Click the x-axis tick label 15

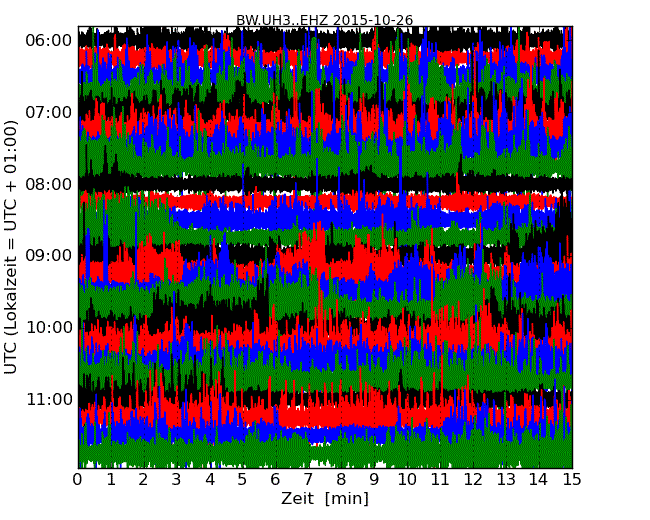click(x=572, y=479)
